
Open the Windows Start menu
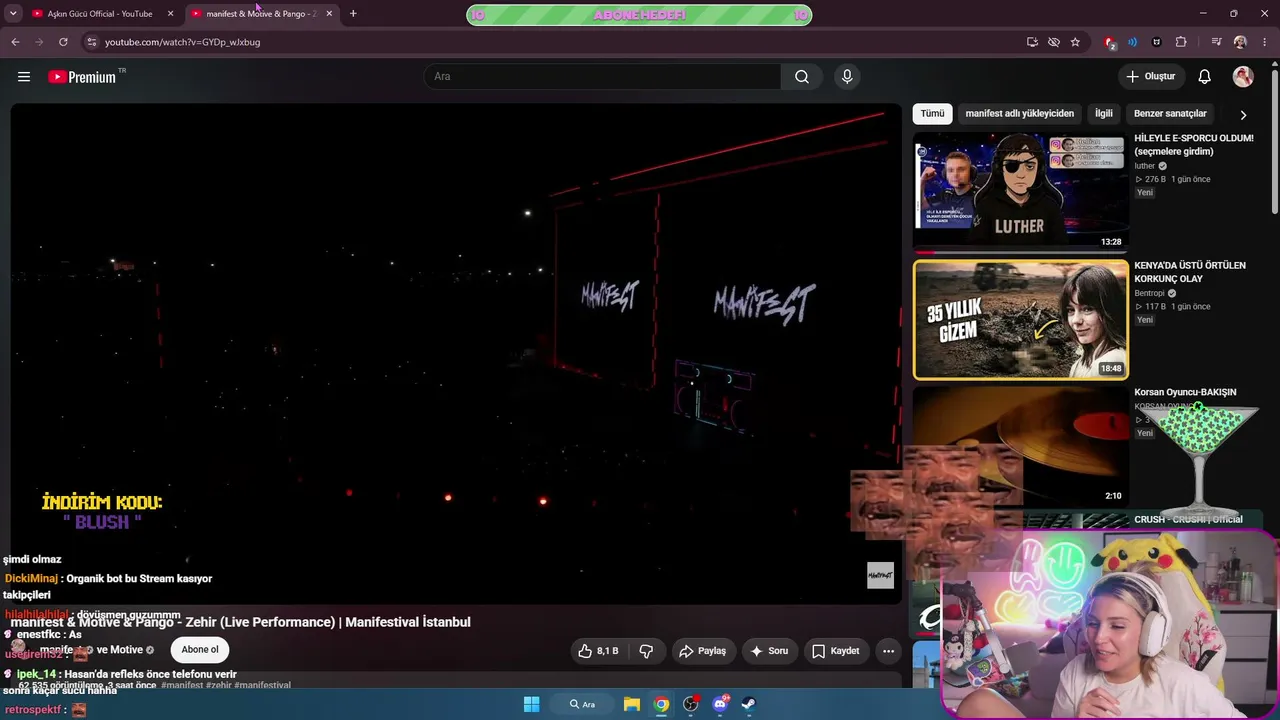point(532,704)
